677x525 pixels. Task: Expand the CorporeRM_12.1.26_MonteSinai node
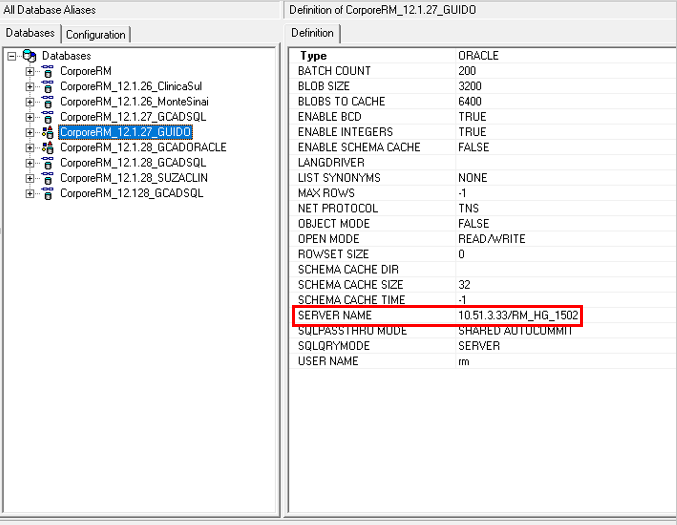29,102
